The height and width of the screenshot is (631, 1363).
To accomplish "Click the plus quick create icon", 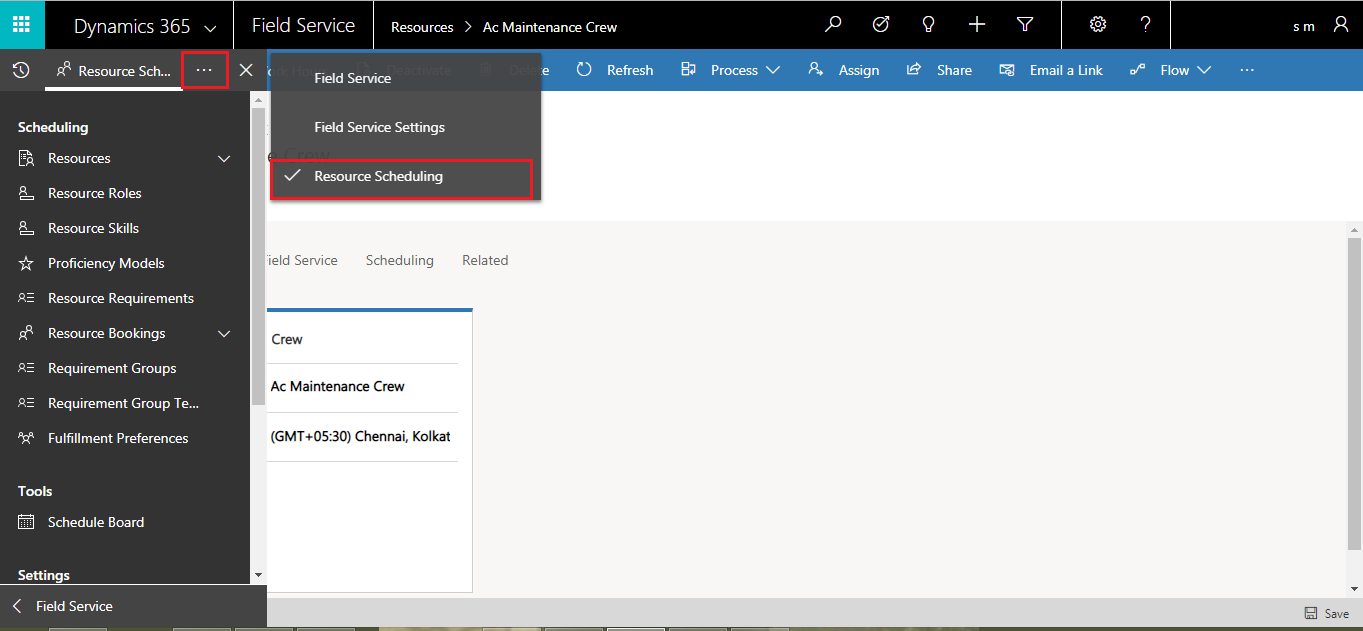I will (977, 25).
